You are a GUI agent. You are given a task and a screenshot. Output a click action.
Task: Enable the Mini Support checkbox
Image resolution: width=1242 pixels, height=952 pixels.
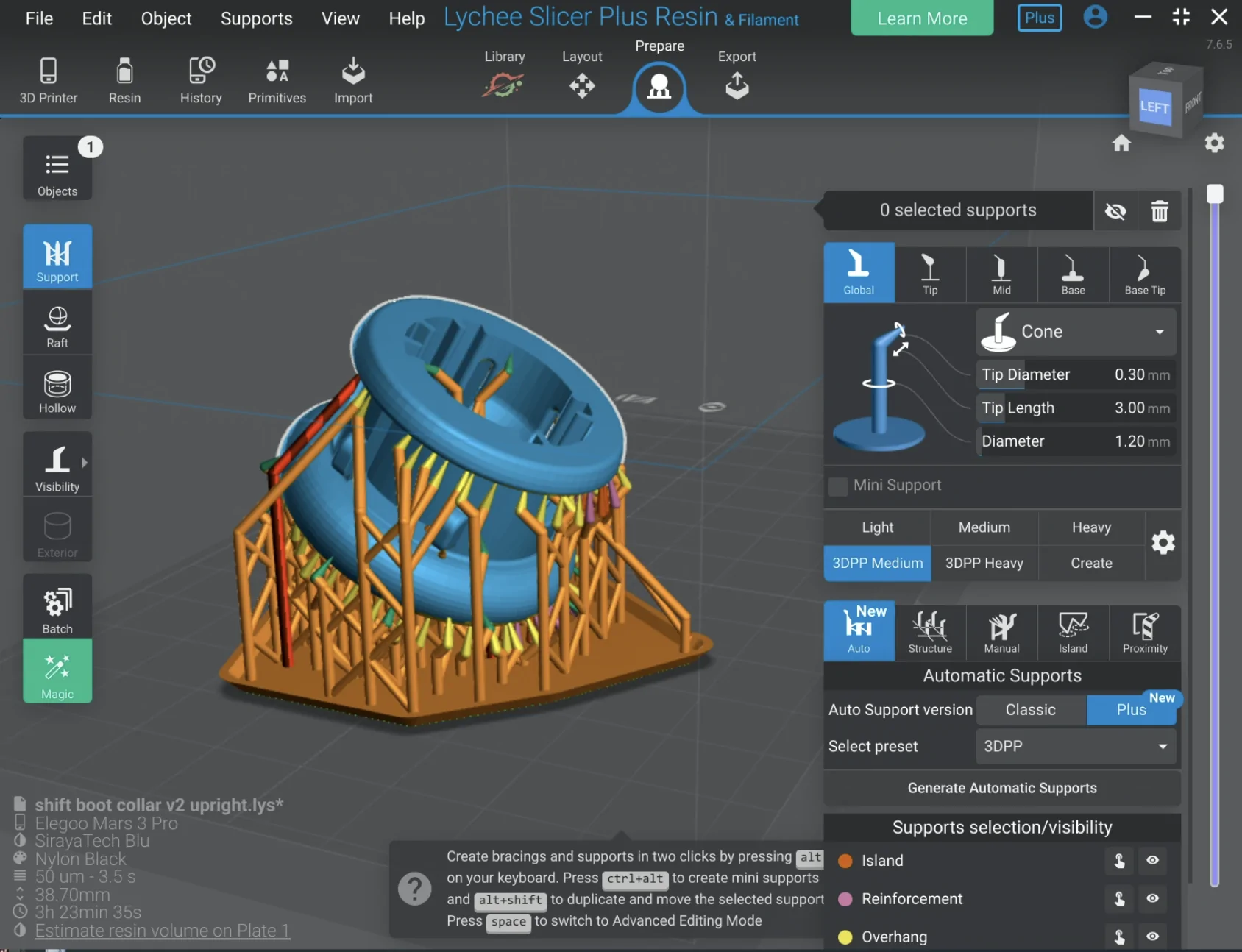[838, 486]
